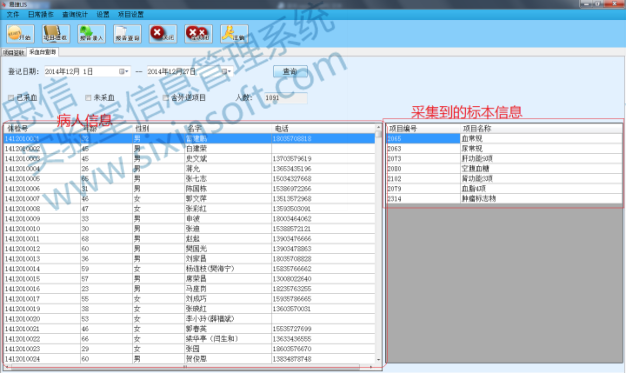The image size is (627, 373).
Task: Select patient row 1412010015
Action: point(189,279)
